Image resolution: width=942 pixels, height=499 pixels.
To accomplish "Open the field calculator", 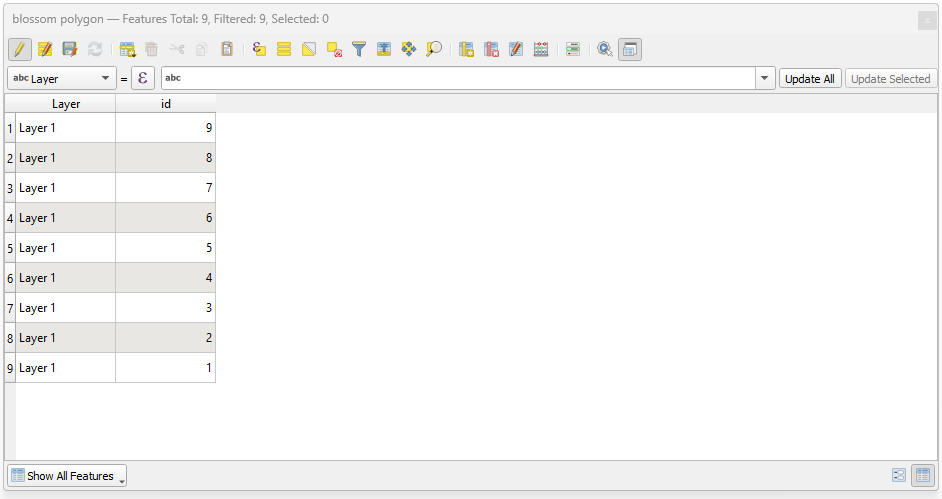I will click(541, 49).
